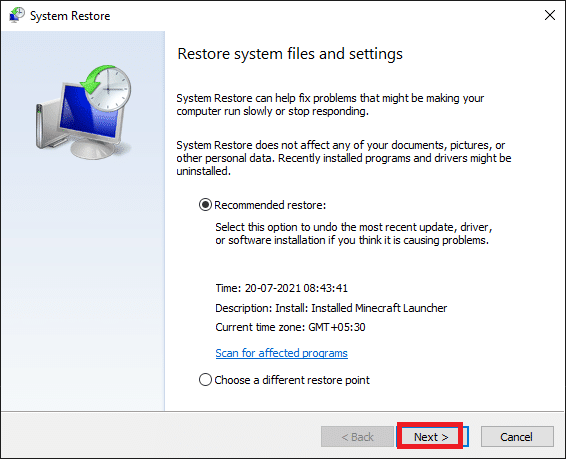Select Choose a different restore point radio button
Viewport: 566px width, 459px height.
click(x=205, y=380)
